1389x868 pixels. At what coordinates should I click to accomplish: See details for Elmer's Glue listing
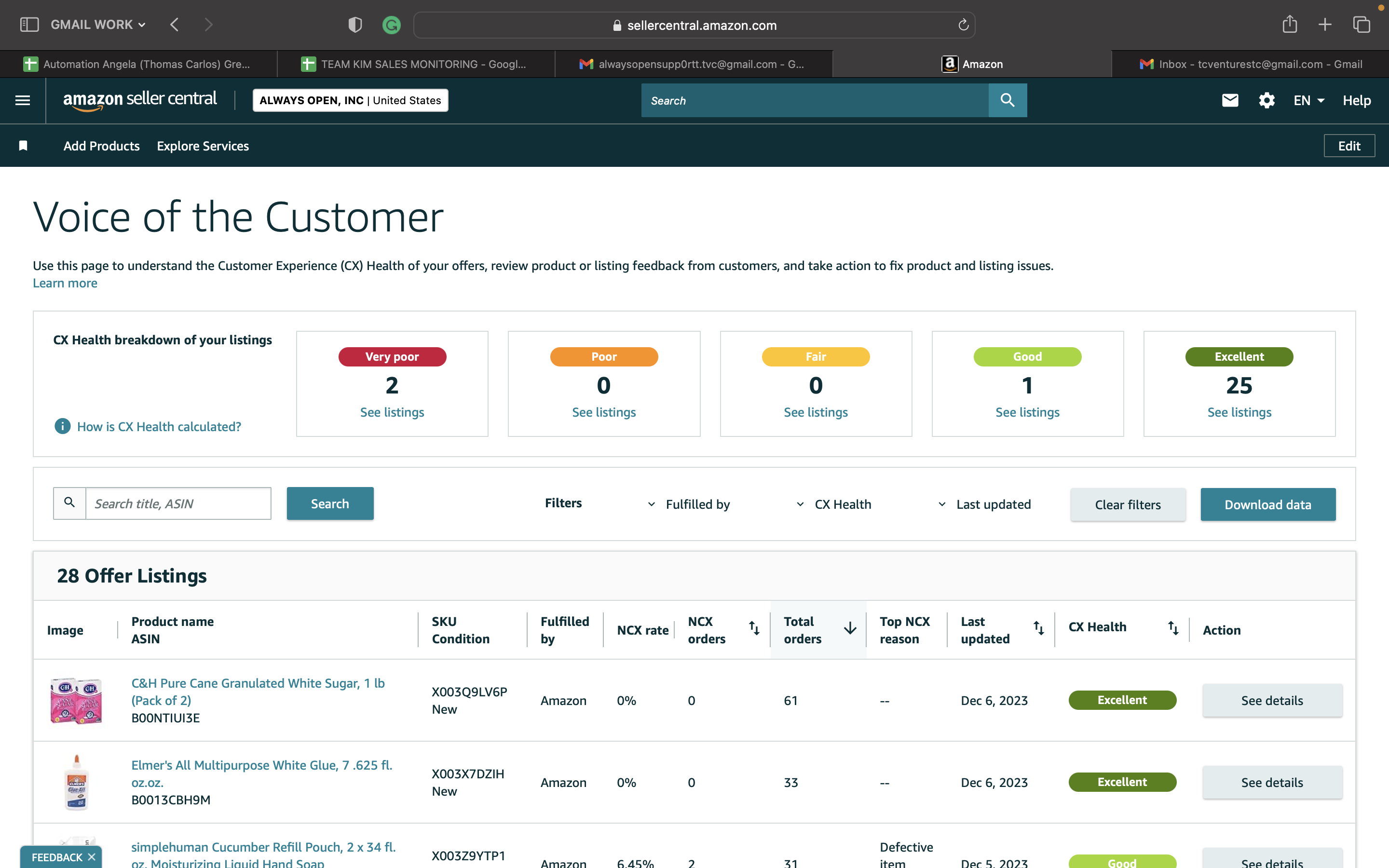click(x=1272, y=783)
